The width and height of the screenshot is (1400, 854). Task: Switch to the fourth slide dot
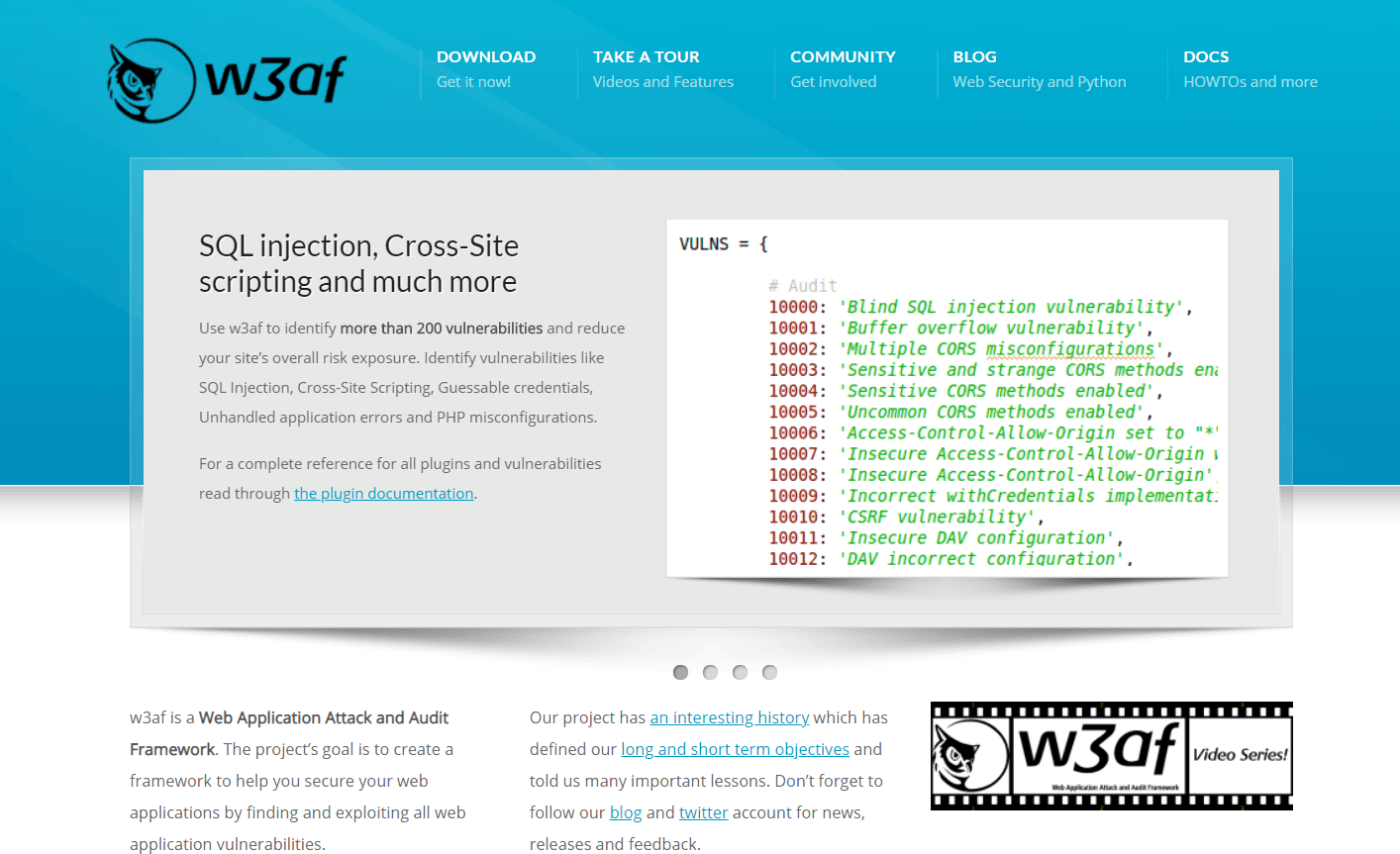(x=769, y=672)
